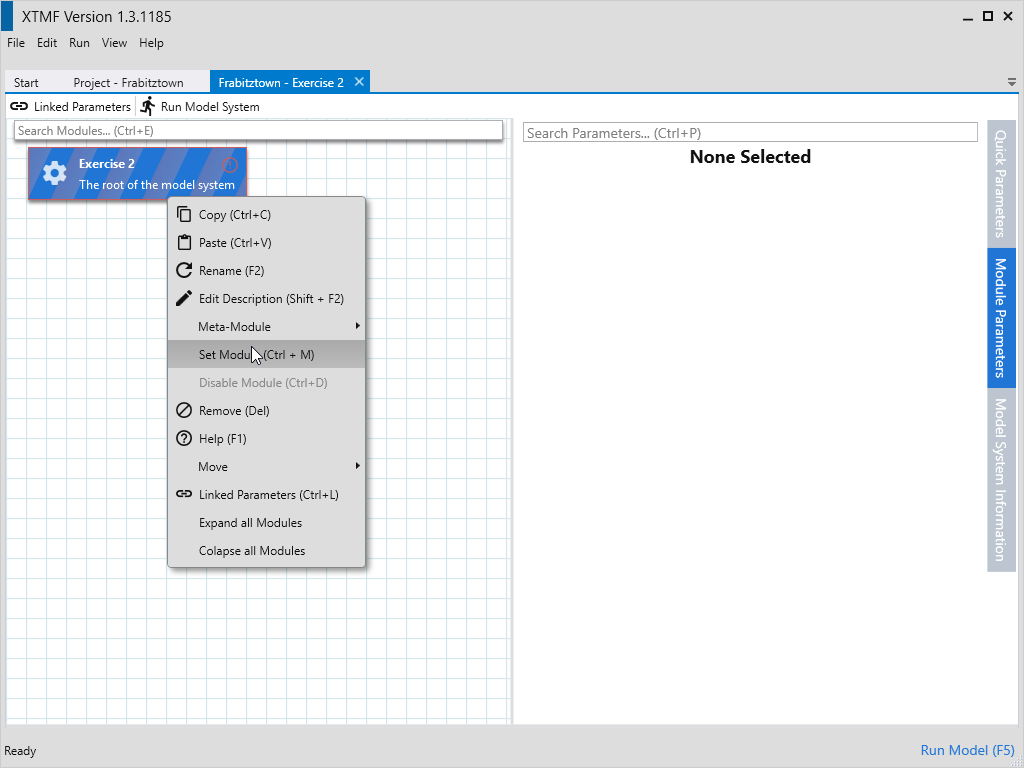This screenshot has height=768, width=1024.
Task: Click the Help question mark icon
Action: click(183, 439)
